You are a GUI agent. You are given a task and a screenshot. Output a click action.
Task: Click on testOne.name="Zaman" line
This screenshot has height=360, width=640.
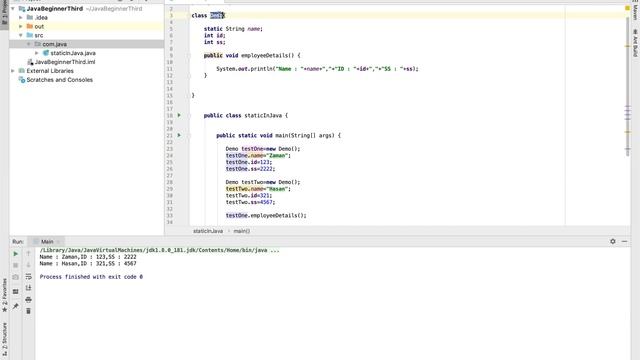258,156
